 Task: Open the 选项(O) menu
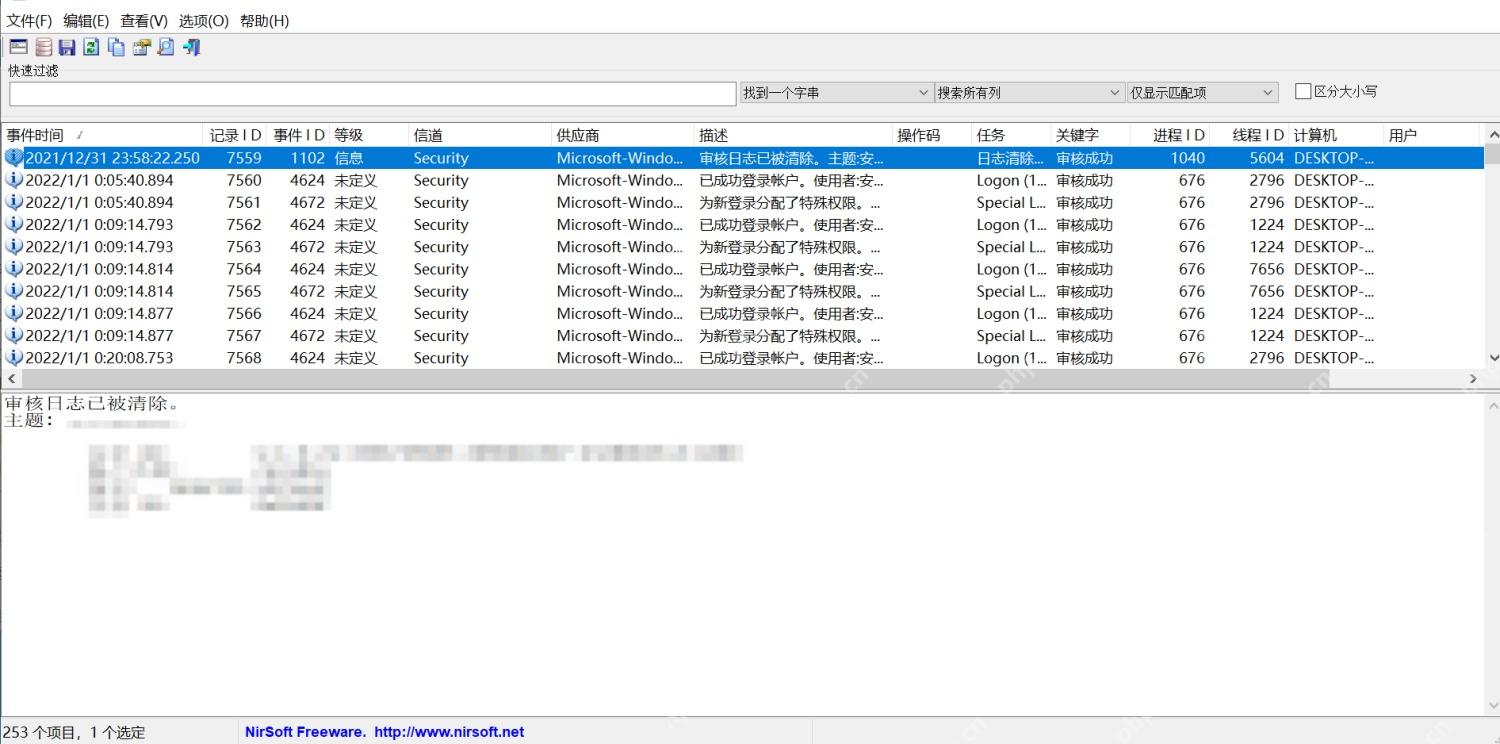(x=204, y=20)
